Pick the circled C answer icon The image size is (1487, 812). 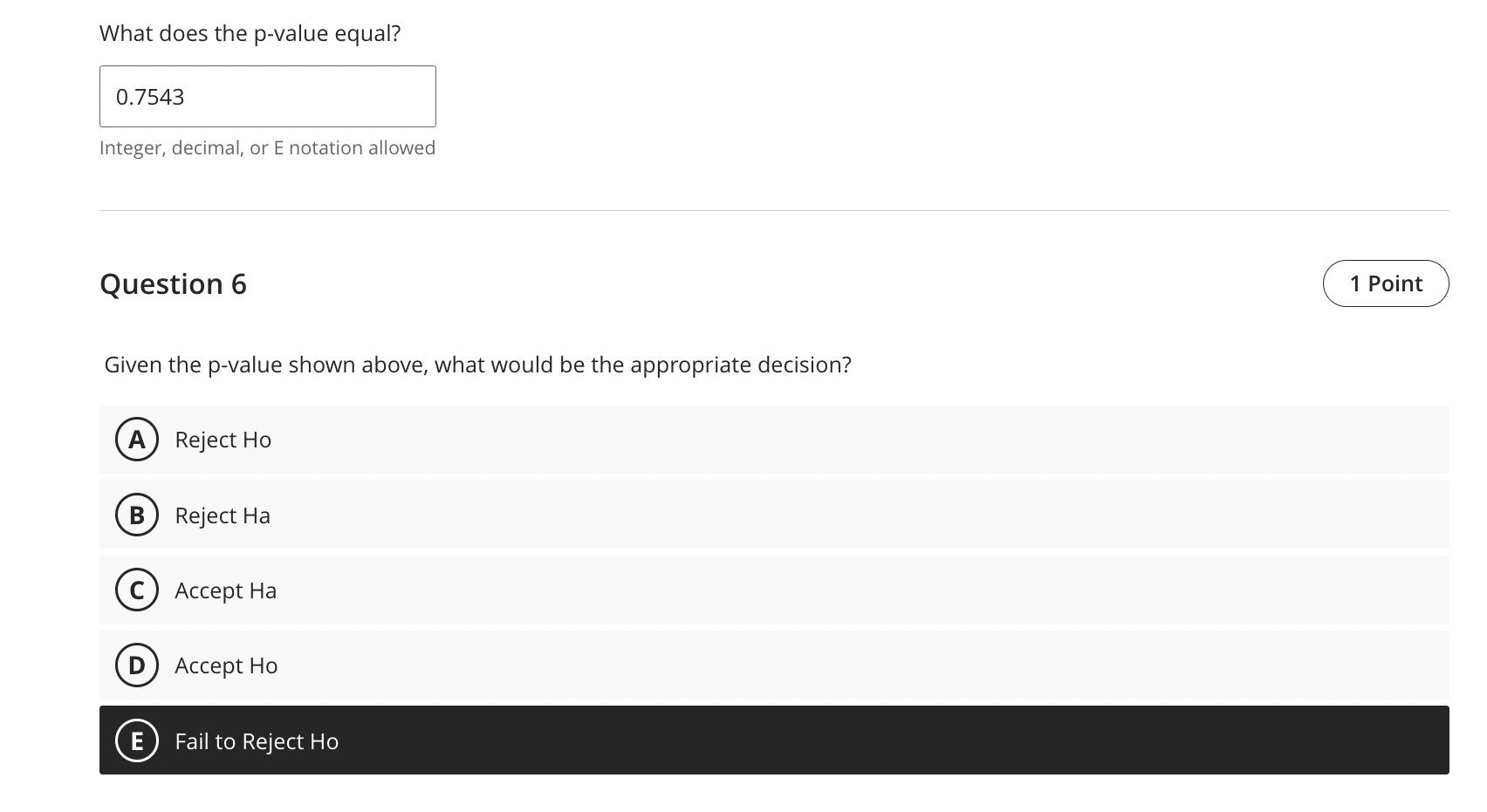137,590
